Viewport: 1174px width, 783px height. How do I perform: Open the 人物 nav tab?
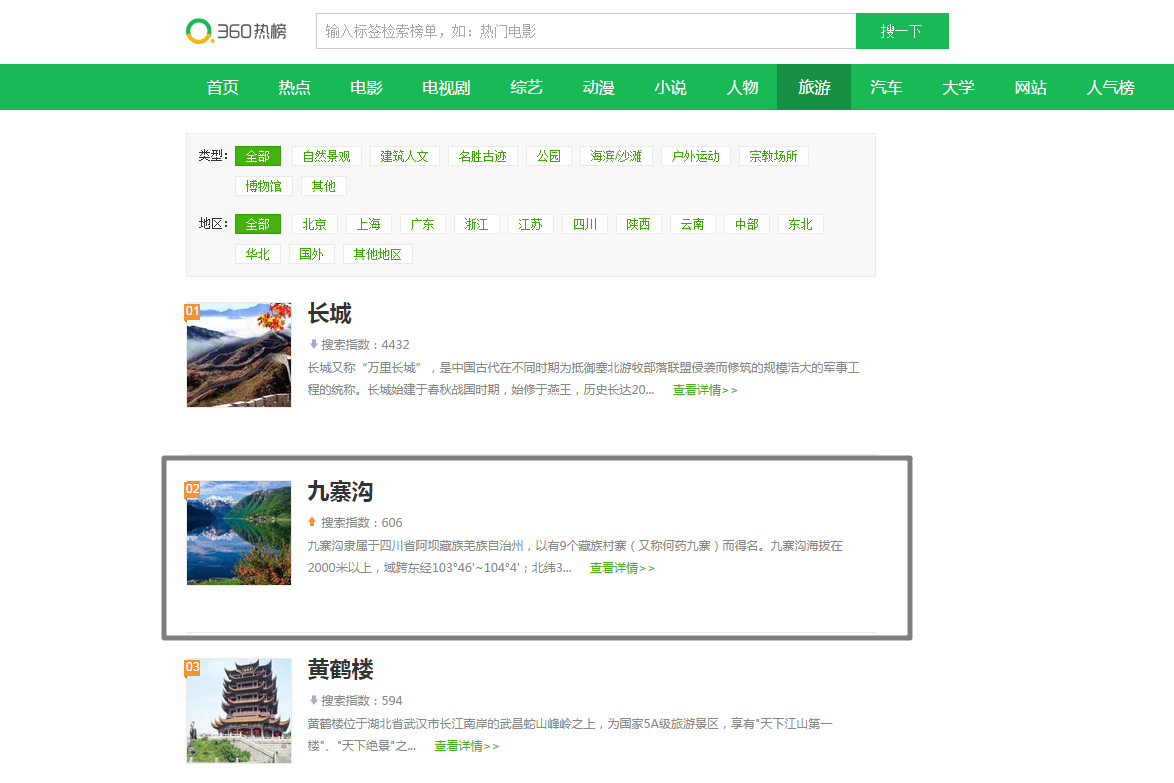[742, 88]
